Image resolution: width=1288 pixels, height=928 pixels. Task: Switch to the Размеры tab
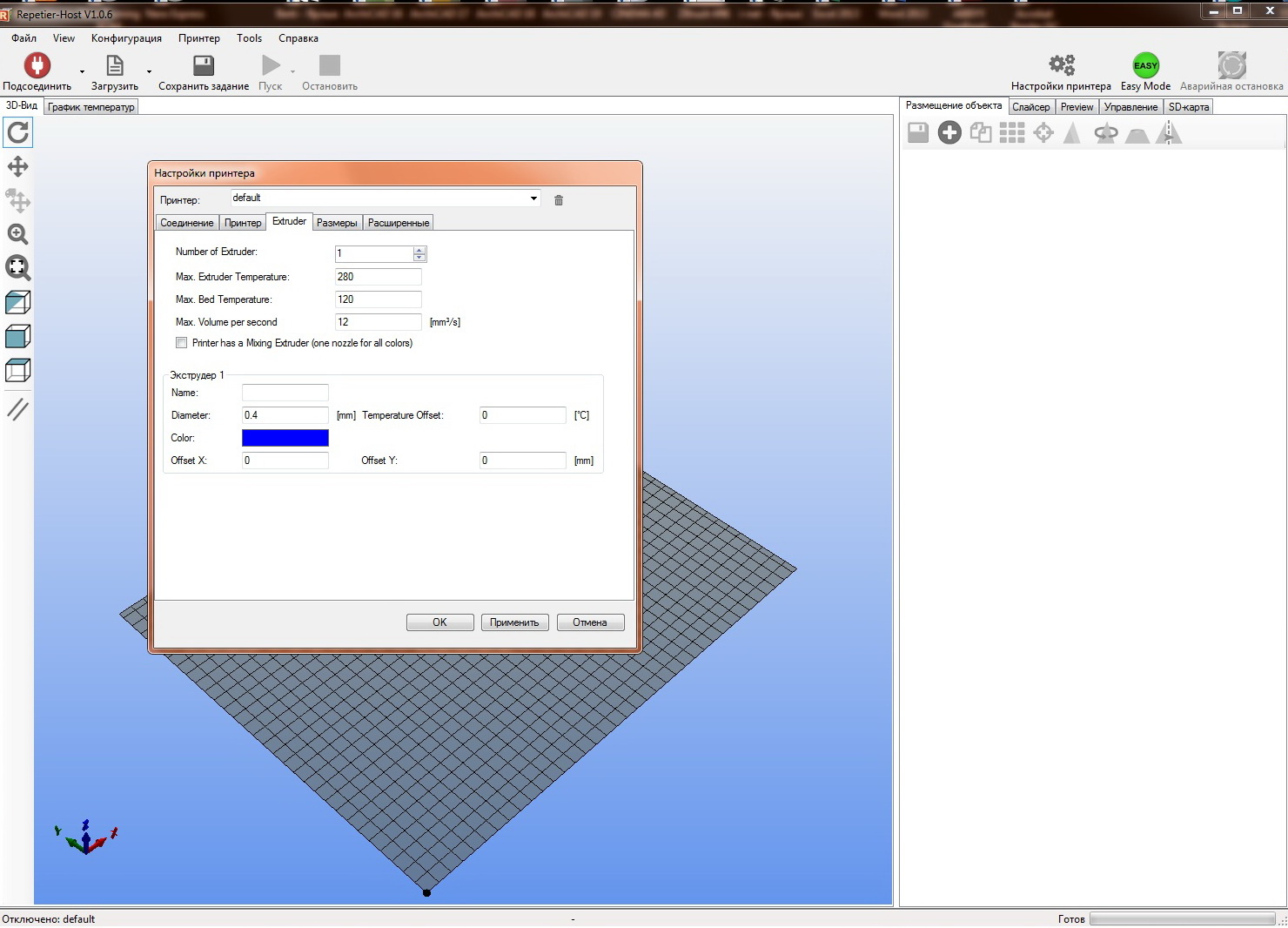click(x=337, y=223)
